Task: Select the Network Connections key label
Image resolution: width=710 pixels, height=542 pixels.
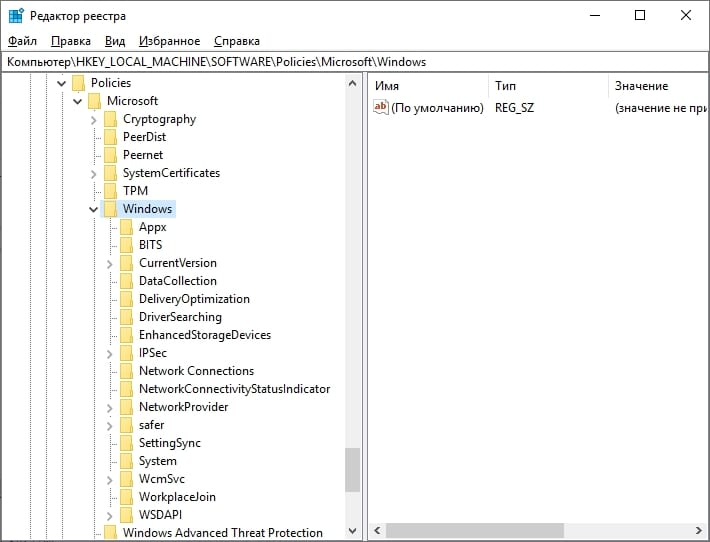Action: coord(197,371)
